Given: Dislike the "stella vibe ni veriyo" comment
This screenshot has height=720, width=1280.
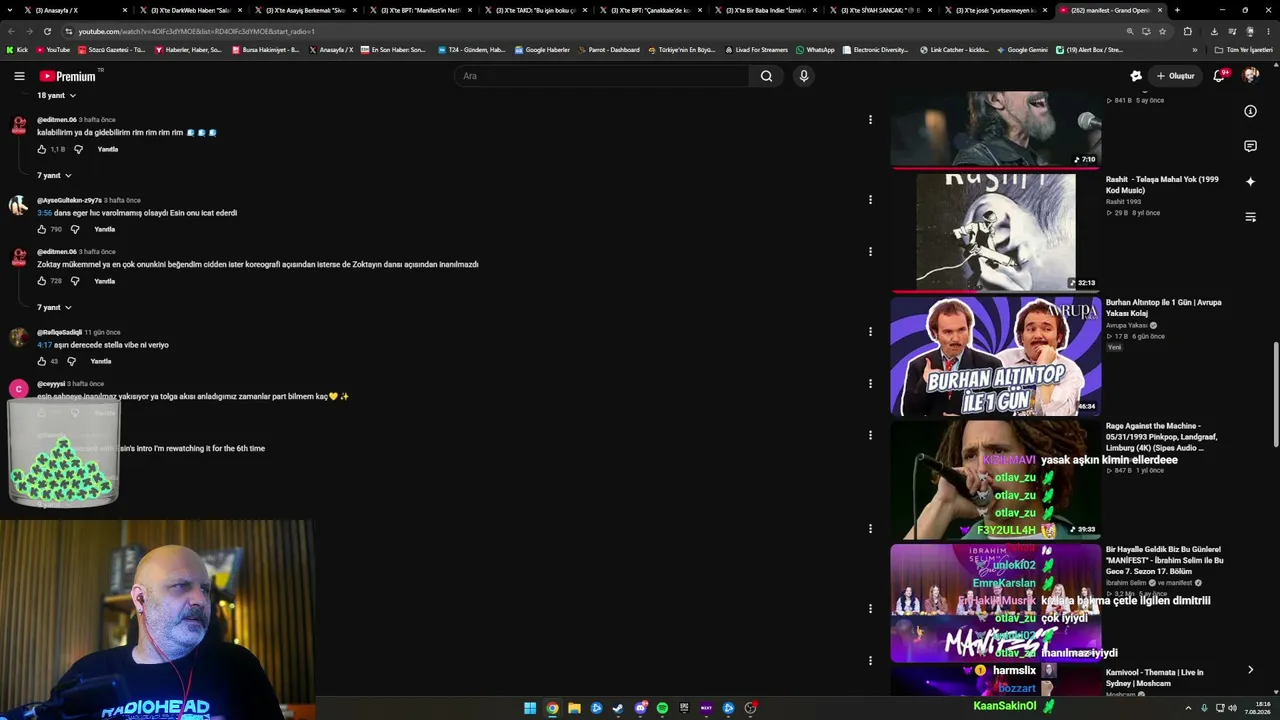Looking at the screenshot, I should [71, 361].
